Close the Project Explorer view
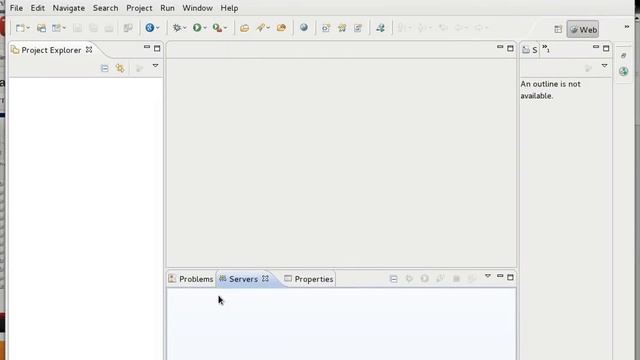The width and height of the screenshot is (640, 360). pyautogui.click(x=89, y=50)
